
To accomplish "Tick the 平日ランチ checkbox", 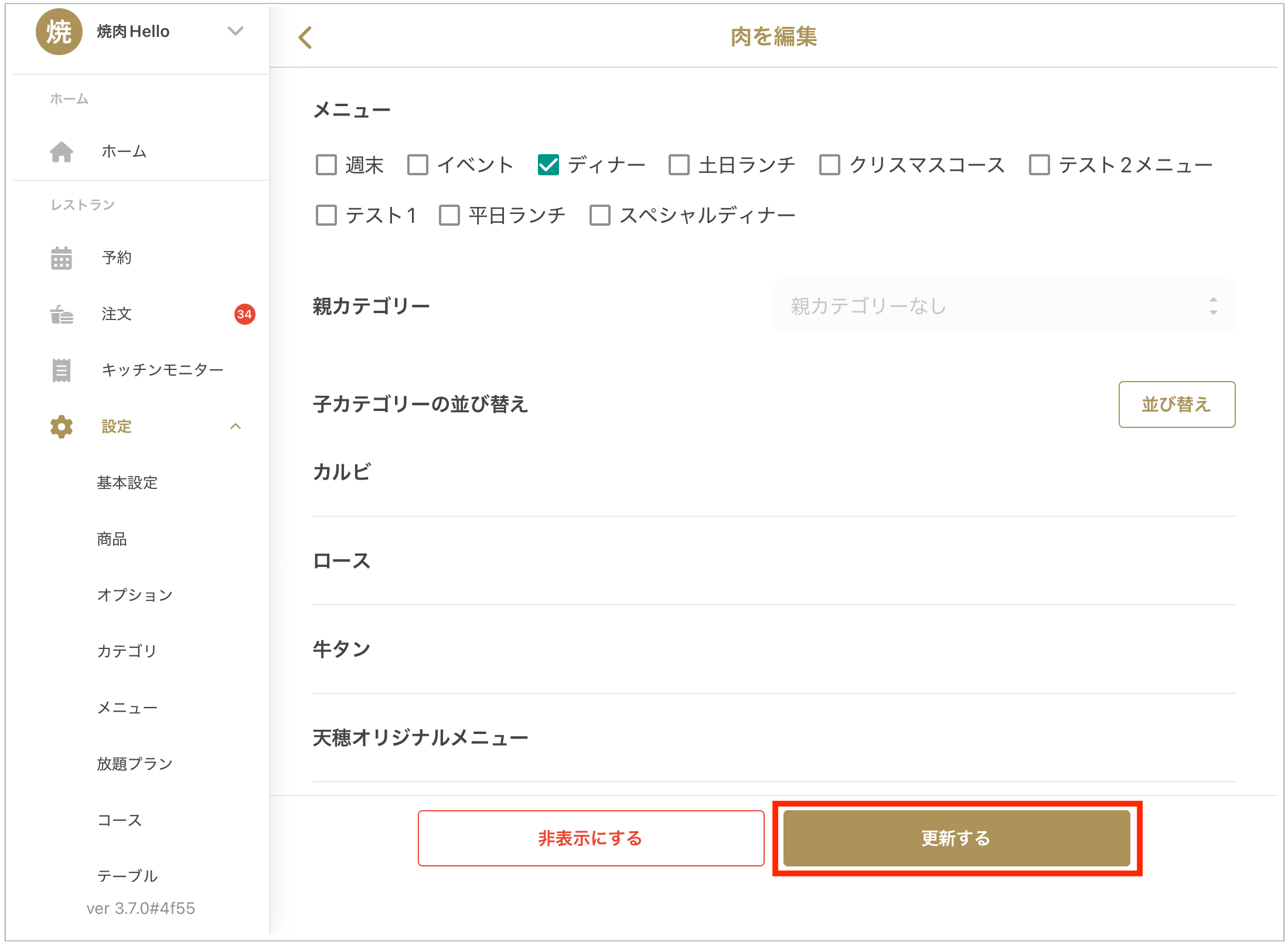I will coord(449,216).
